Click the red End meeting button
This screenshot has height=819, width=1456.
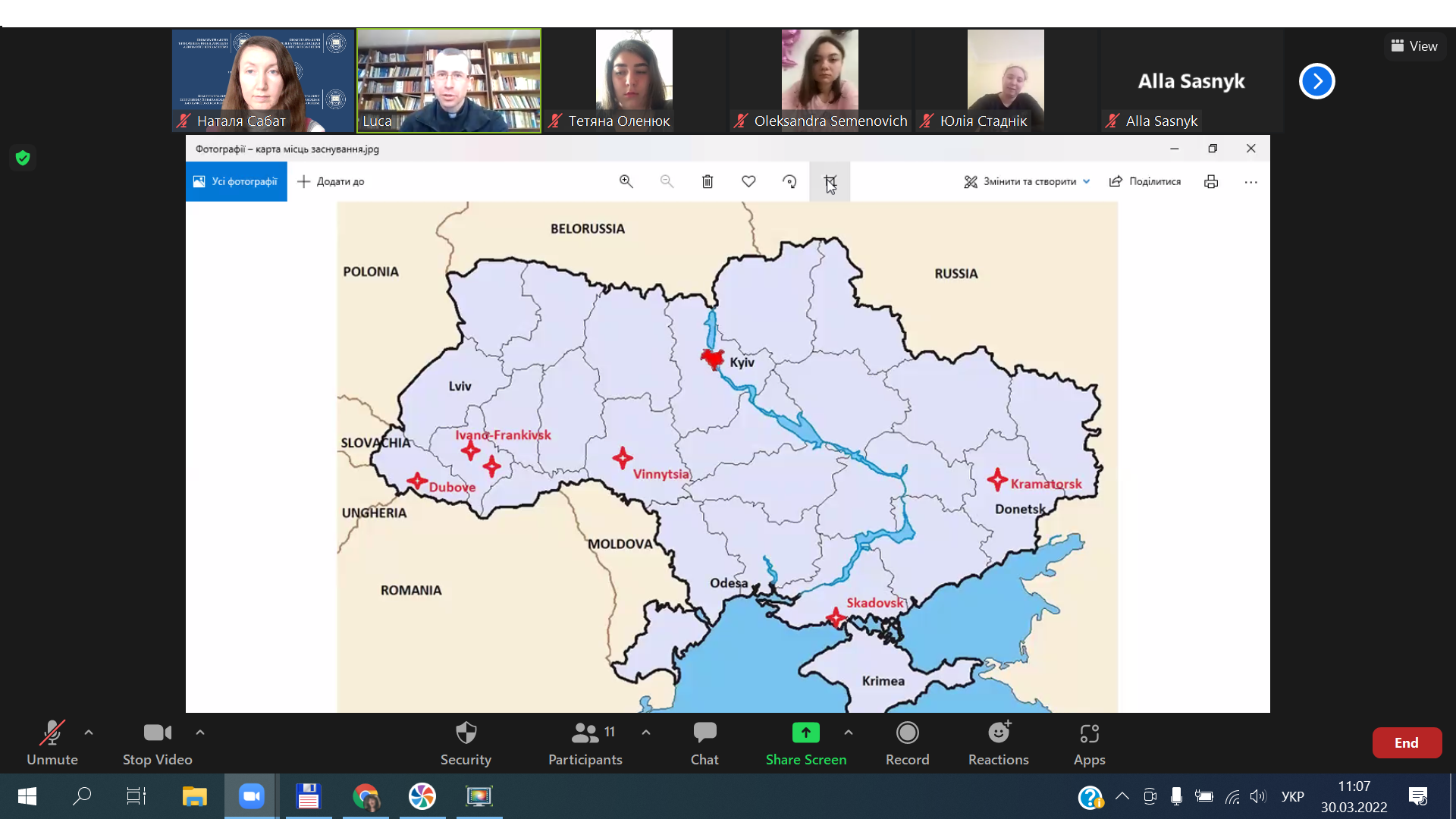pos(1406,742)
